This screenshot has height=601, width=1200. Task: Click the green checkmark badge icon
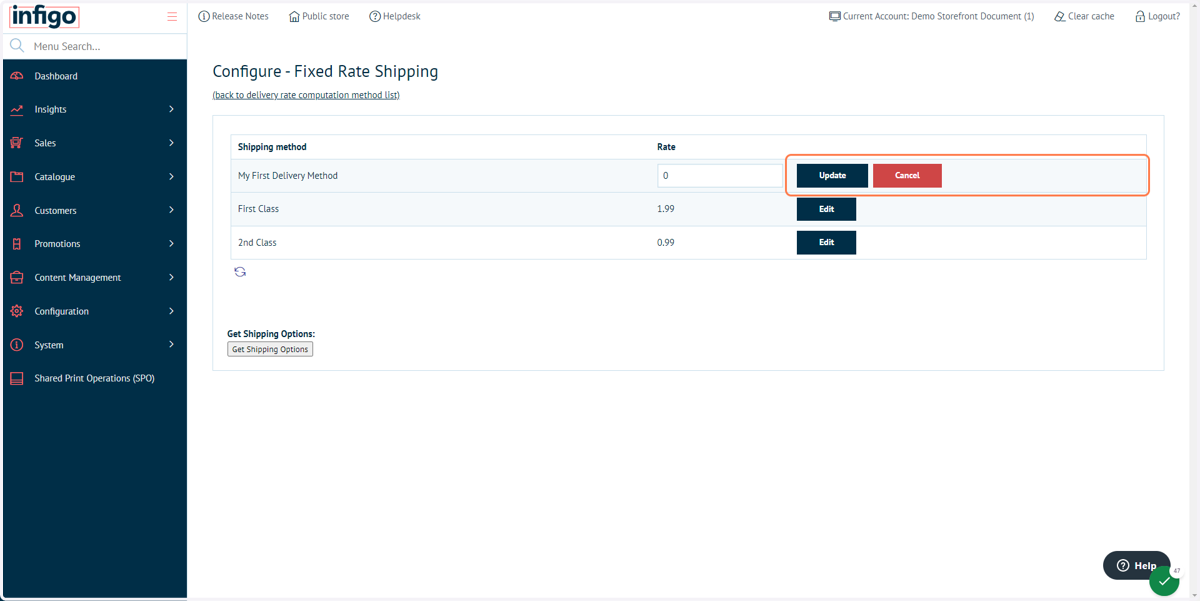coord(1164,581)
